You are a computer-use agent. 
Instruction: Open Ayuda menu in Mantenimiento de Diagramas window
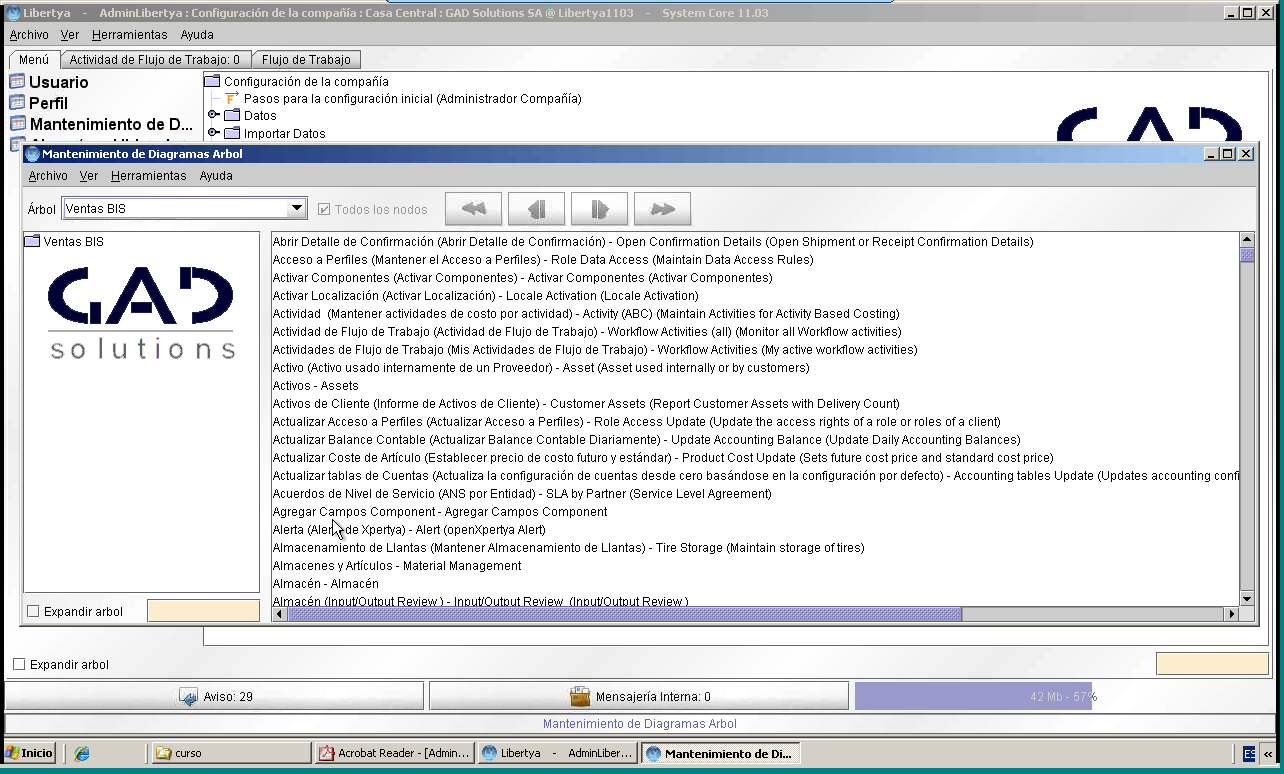click(x=216, y=175)
